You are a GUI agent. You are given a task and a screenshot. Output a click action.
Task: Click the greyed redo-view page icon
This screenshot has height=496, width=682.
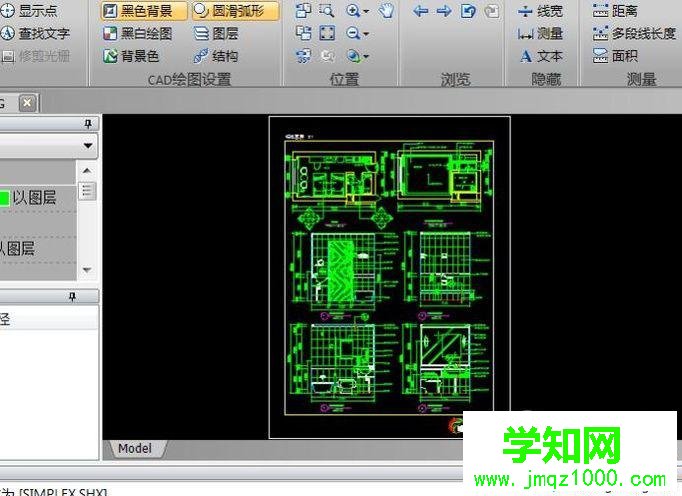coord(491,11)
